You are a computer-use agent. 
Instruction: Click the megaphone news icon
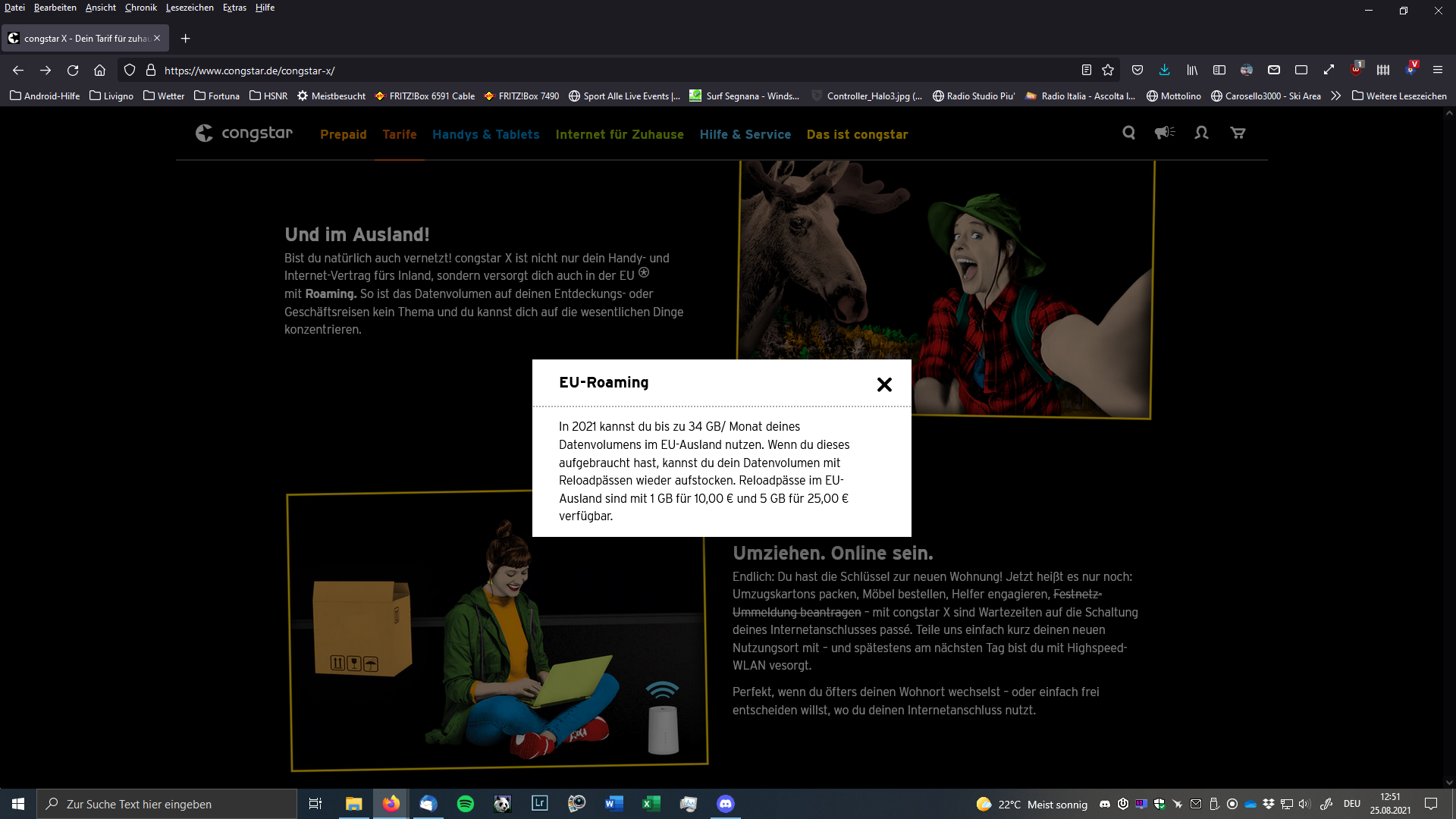click(x=1165, y=133)
